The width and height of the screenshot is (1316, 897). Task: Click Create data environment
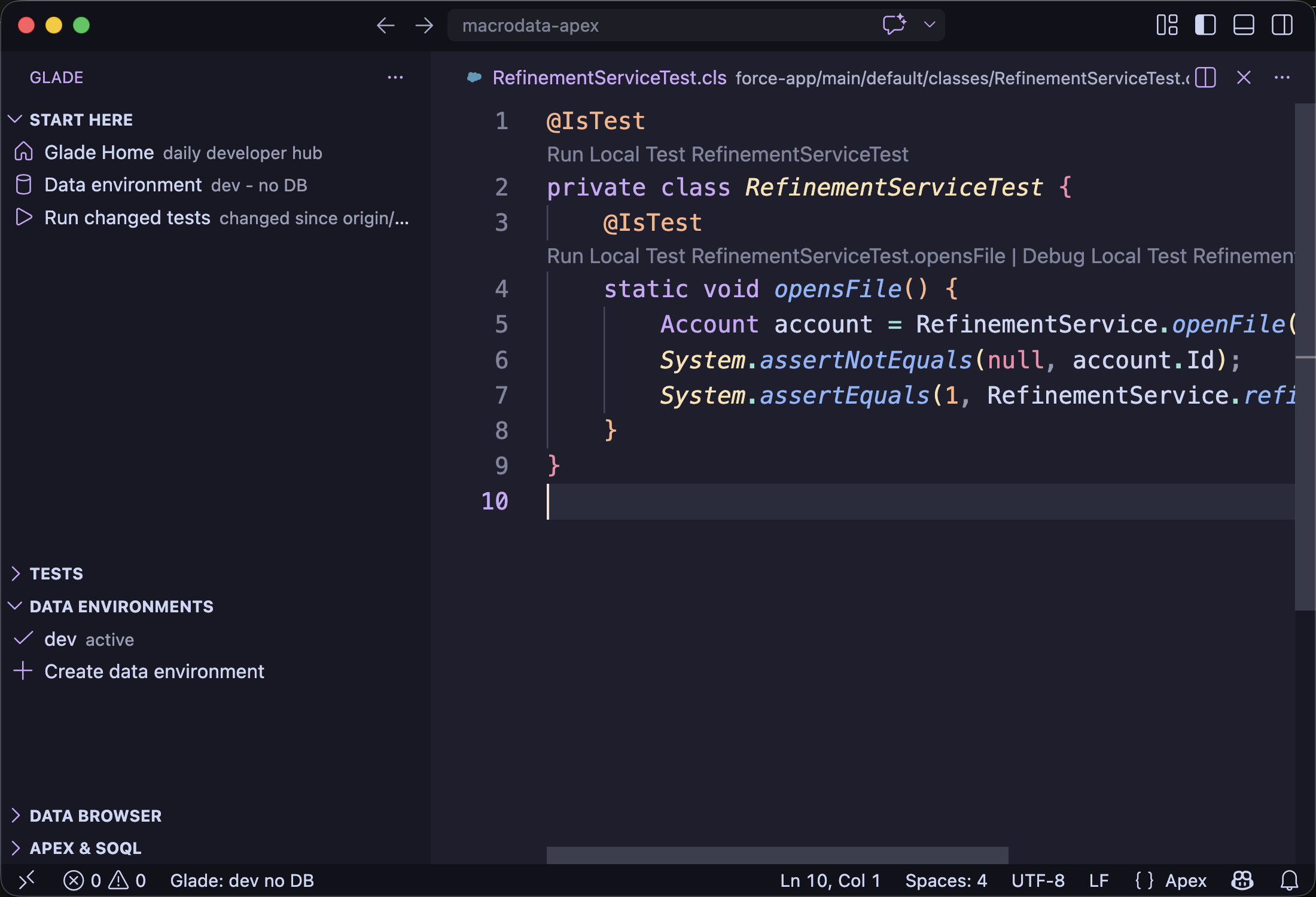point(215,672)
